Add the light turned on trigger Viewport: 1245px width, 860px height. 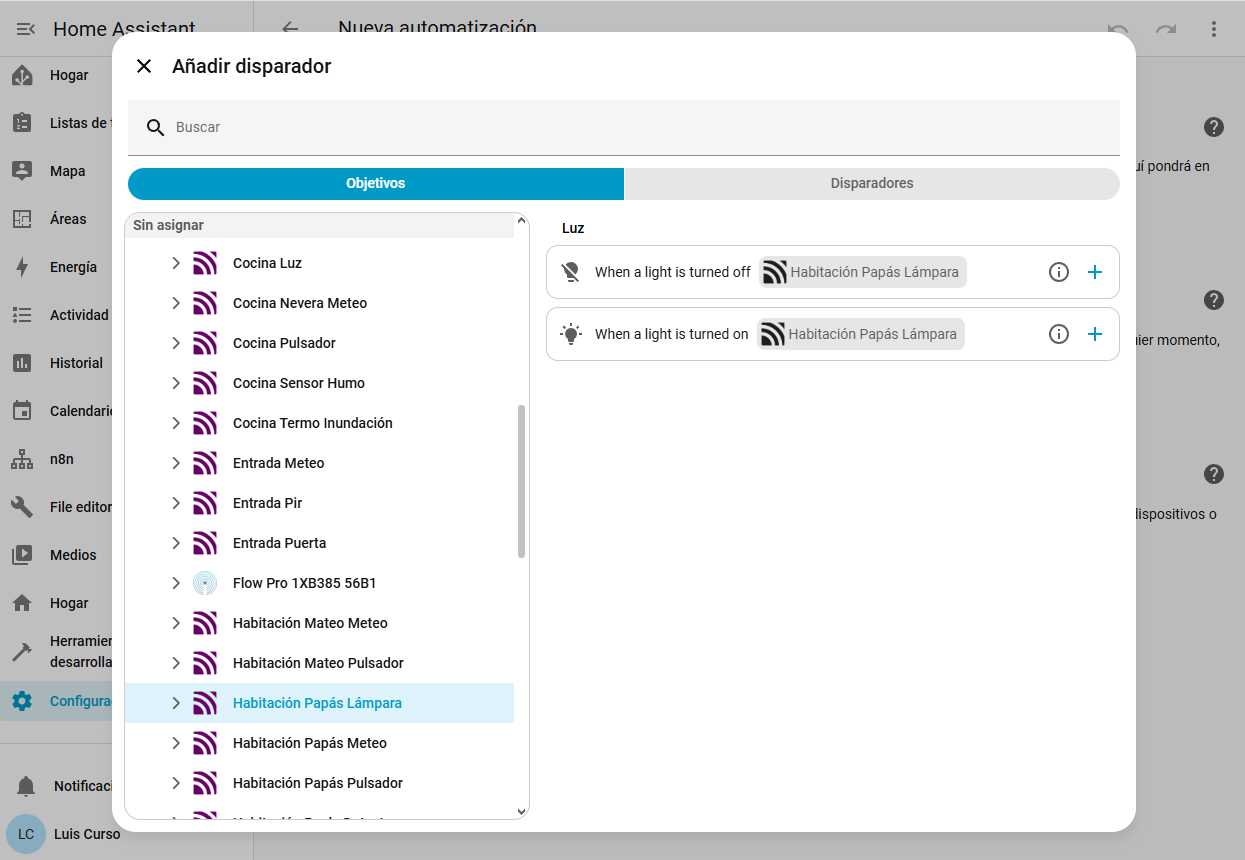coord(1095,334)
